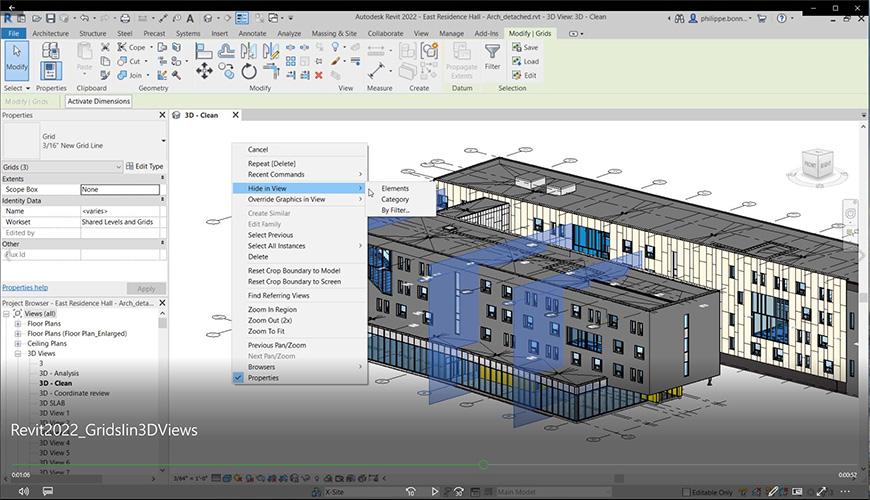870x500 pixels.
Task: Click the Edit Type button
Action: tap(144, 166)
